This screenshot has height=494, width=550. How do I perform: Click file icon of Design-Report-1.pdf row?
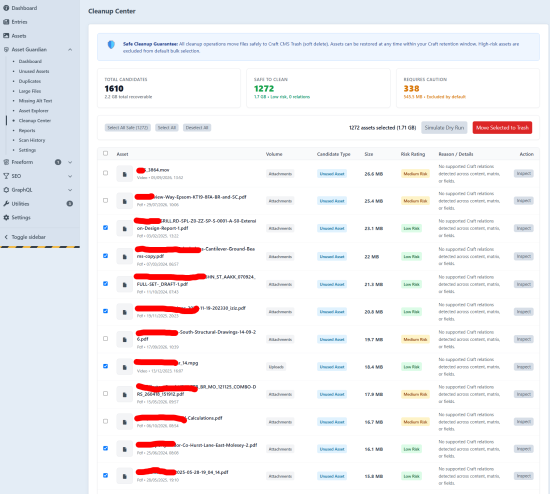click(x=125, y=229)
